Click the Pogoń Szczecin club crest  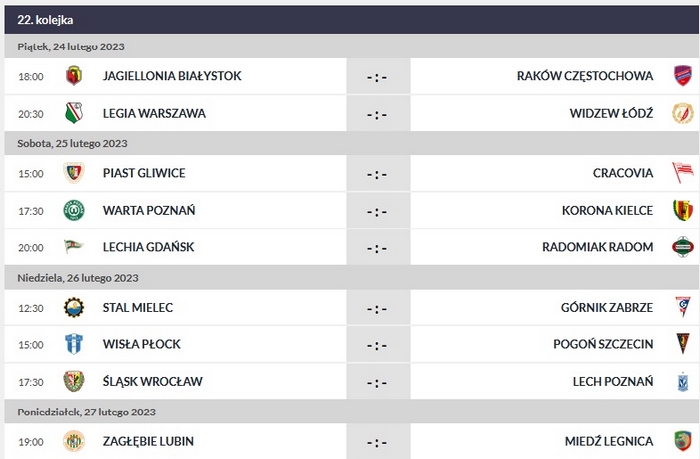coord(683,344)
